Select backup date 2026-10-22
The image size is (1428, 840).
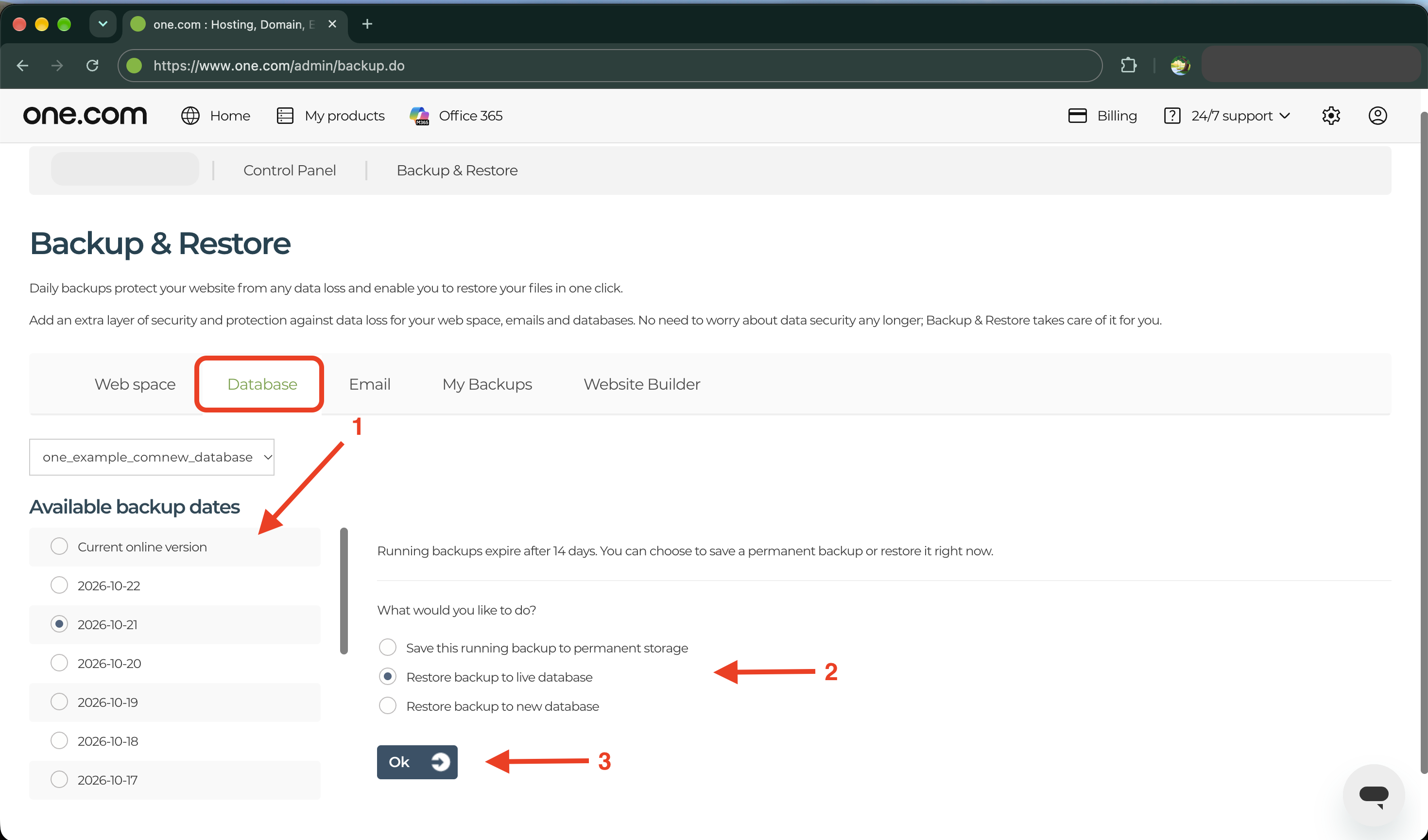click(59, 585)
